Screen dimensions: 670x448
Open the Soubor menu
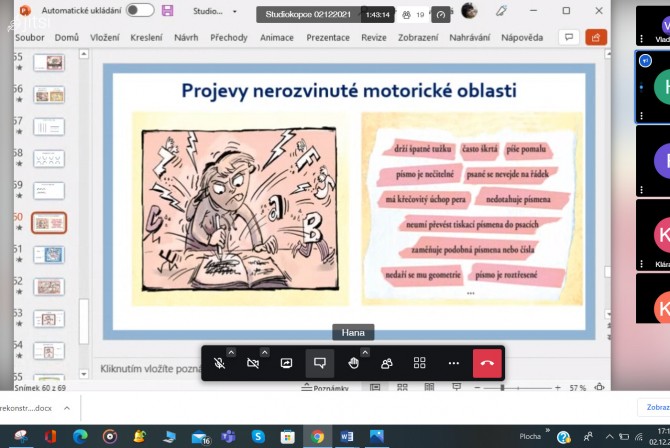pos(29,38)
